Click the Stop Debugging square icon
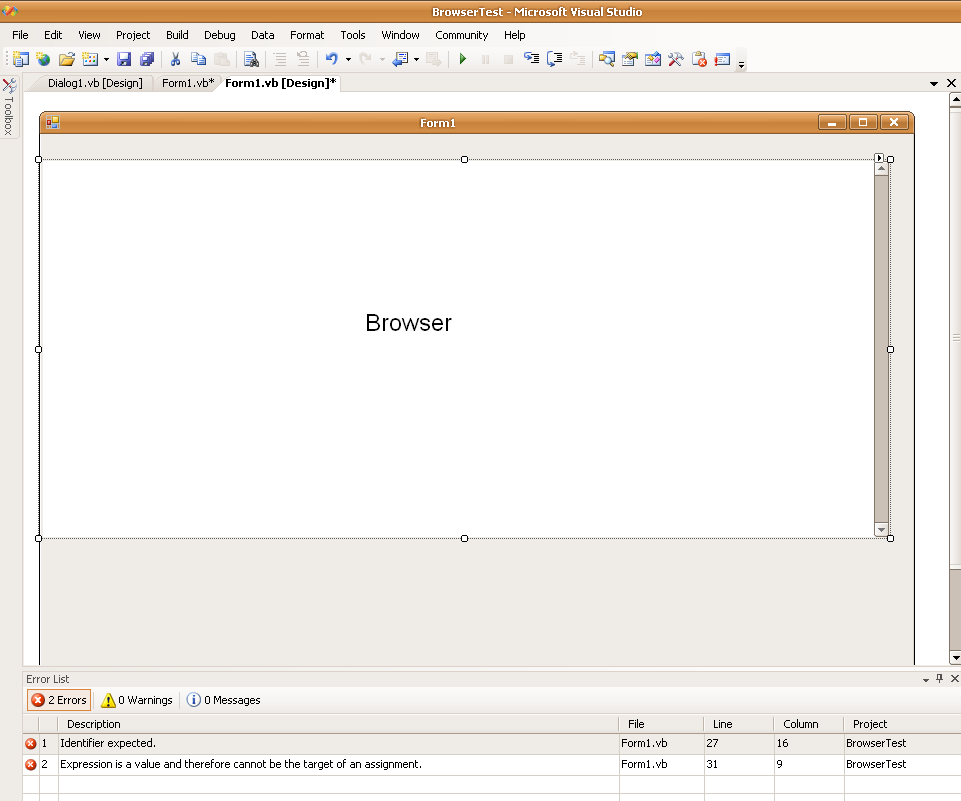Image resolution: width=961 pixels, height=801 pixels. [x=508, y=59]
